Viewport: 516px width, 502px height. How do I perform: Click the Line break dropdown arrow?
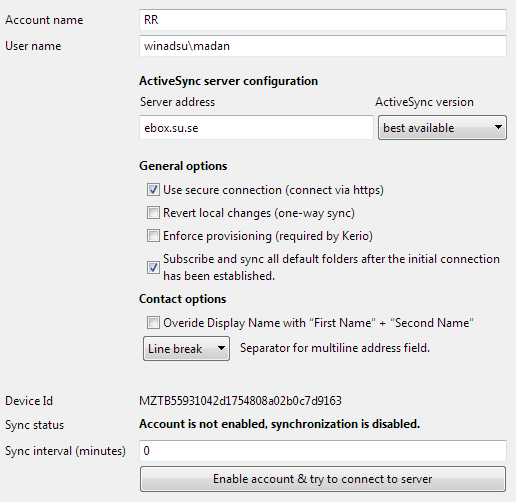point(221,348)
